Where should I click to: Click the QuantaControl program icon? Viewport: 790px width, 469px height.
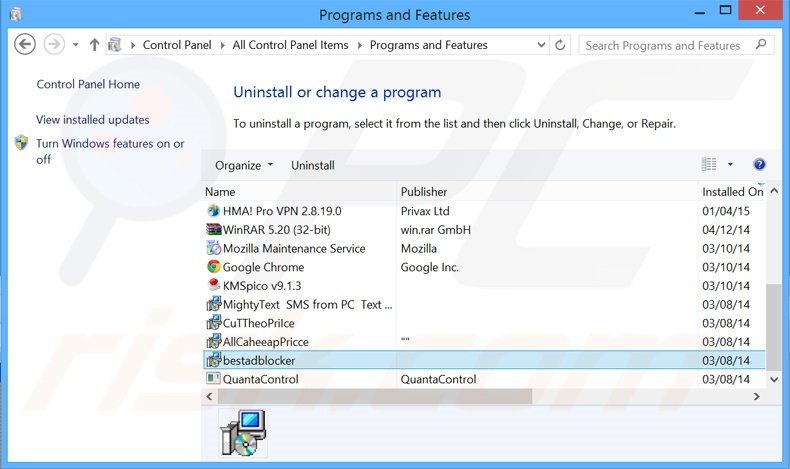pyautogui.click(x=214, y=378)
